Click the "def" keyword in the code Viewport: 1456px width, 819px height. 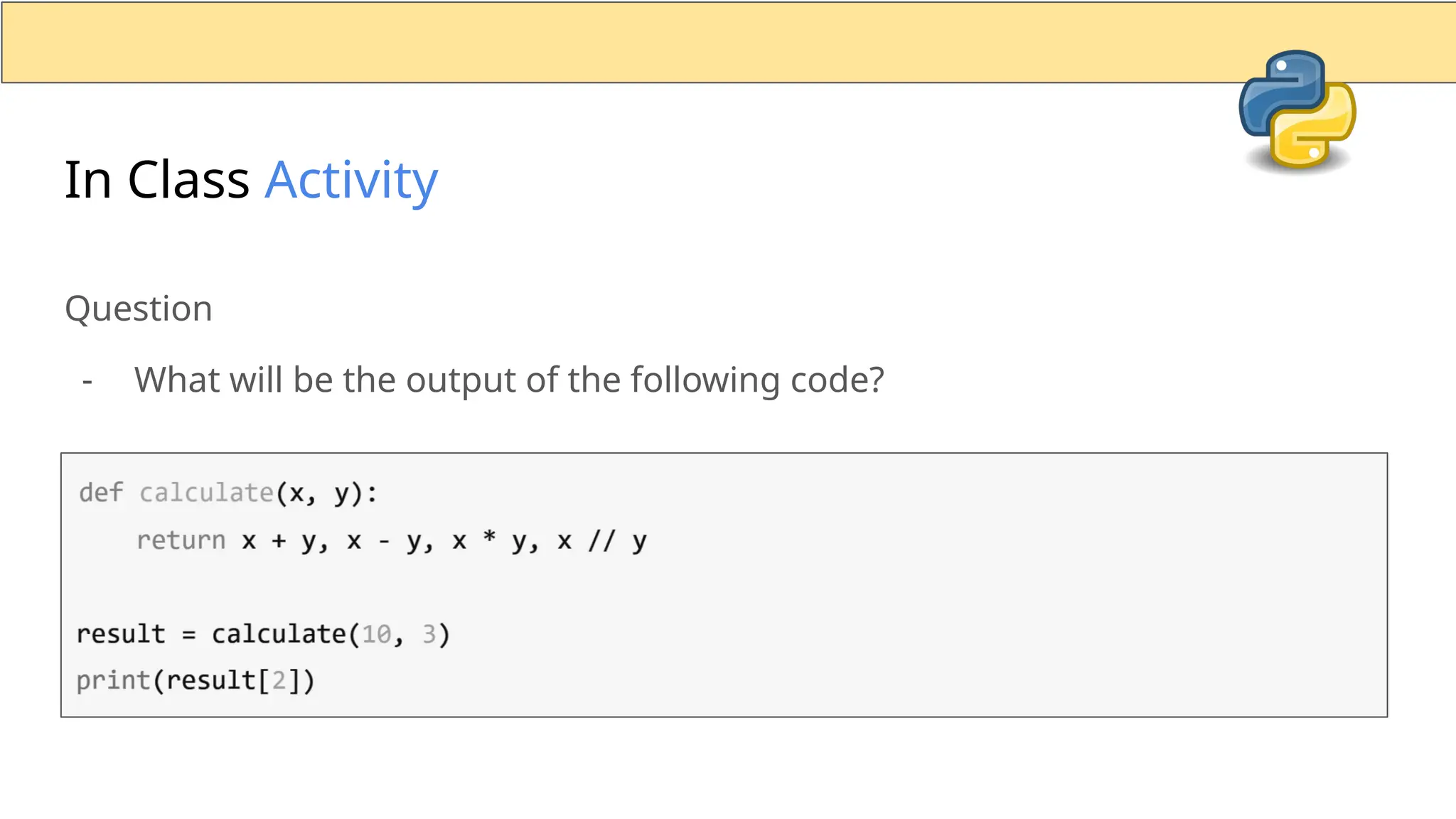tap(101, 493)
